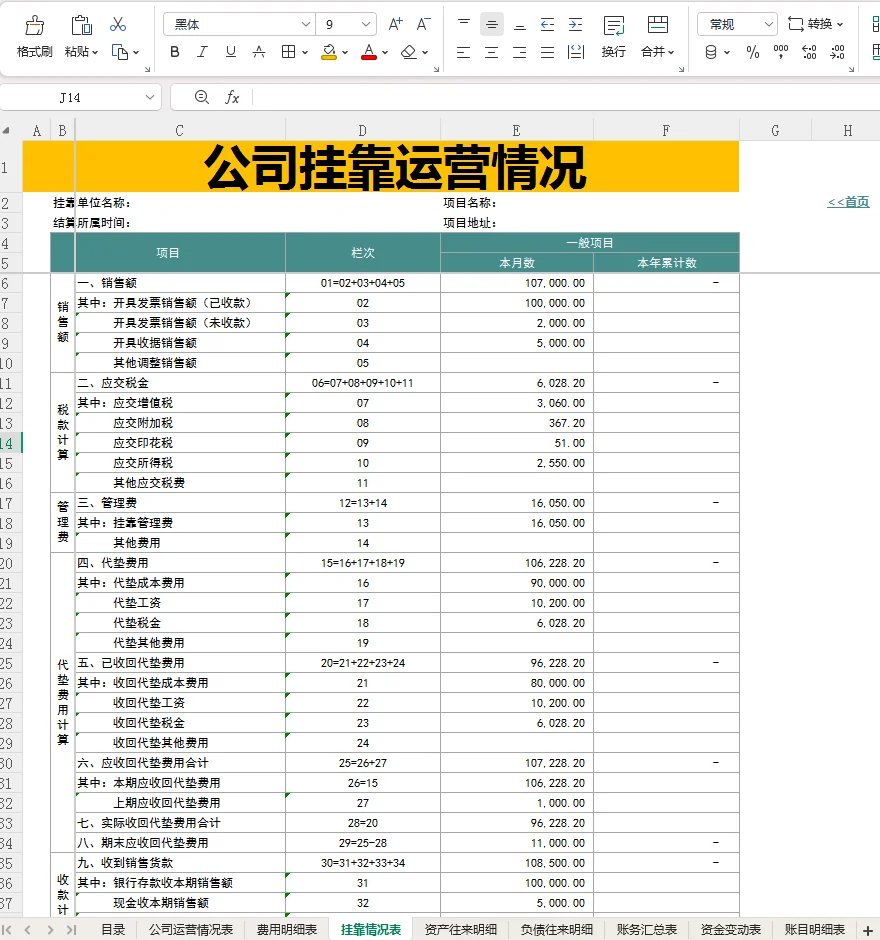Go to previous sheet navigation arrow
Image resolution: width=880 pixels, height=940 pixels.
[x=28, y=930]
